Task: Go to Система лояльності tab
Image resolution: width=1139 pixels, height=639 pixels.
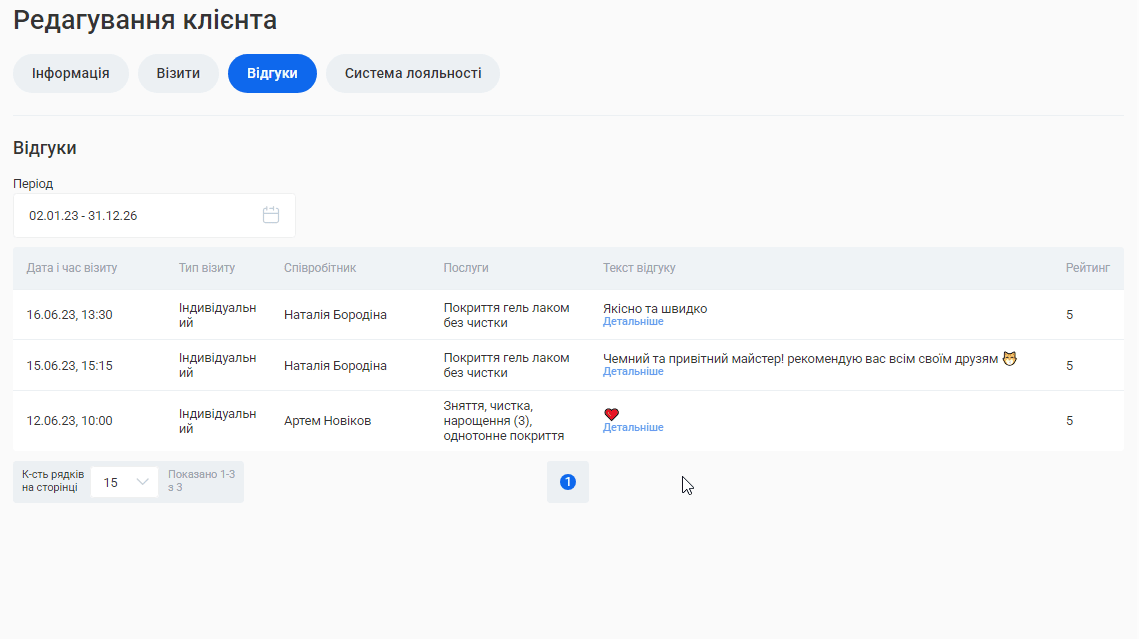Action: pyautogui.click(x=413, y=73)
